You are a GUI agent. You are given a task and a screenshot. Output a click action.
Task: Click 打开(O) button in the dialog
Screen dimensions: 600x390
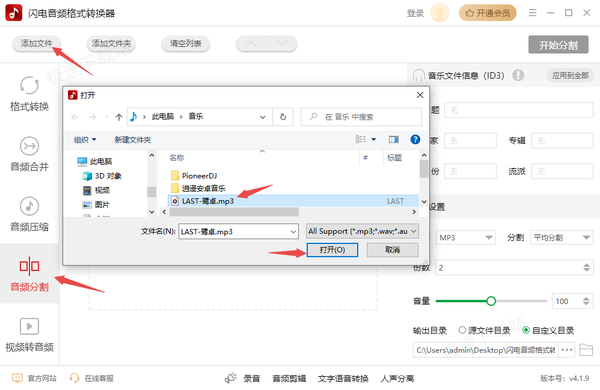click(x=332, y=250)
